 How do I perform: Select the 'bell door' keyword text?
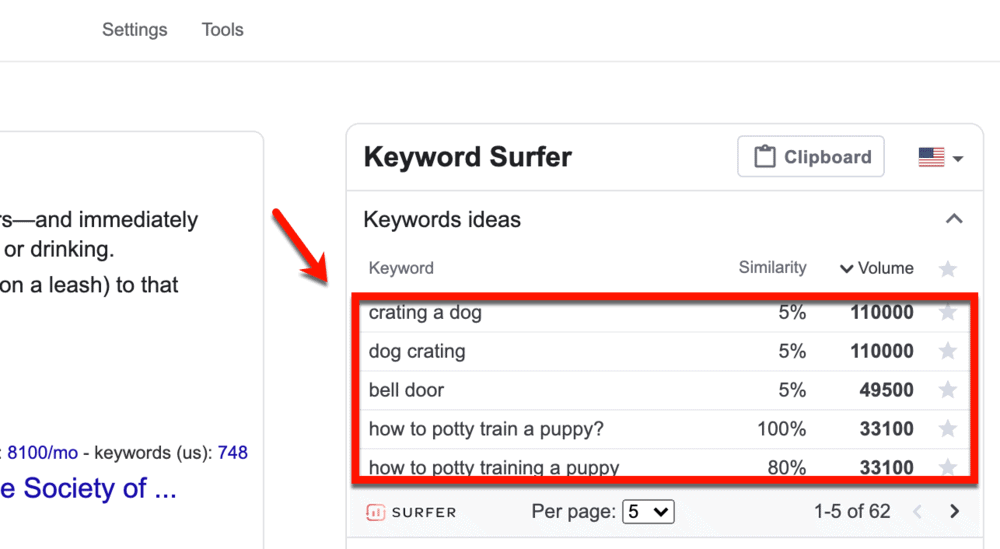tap(406, 390)
